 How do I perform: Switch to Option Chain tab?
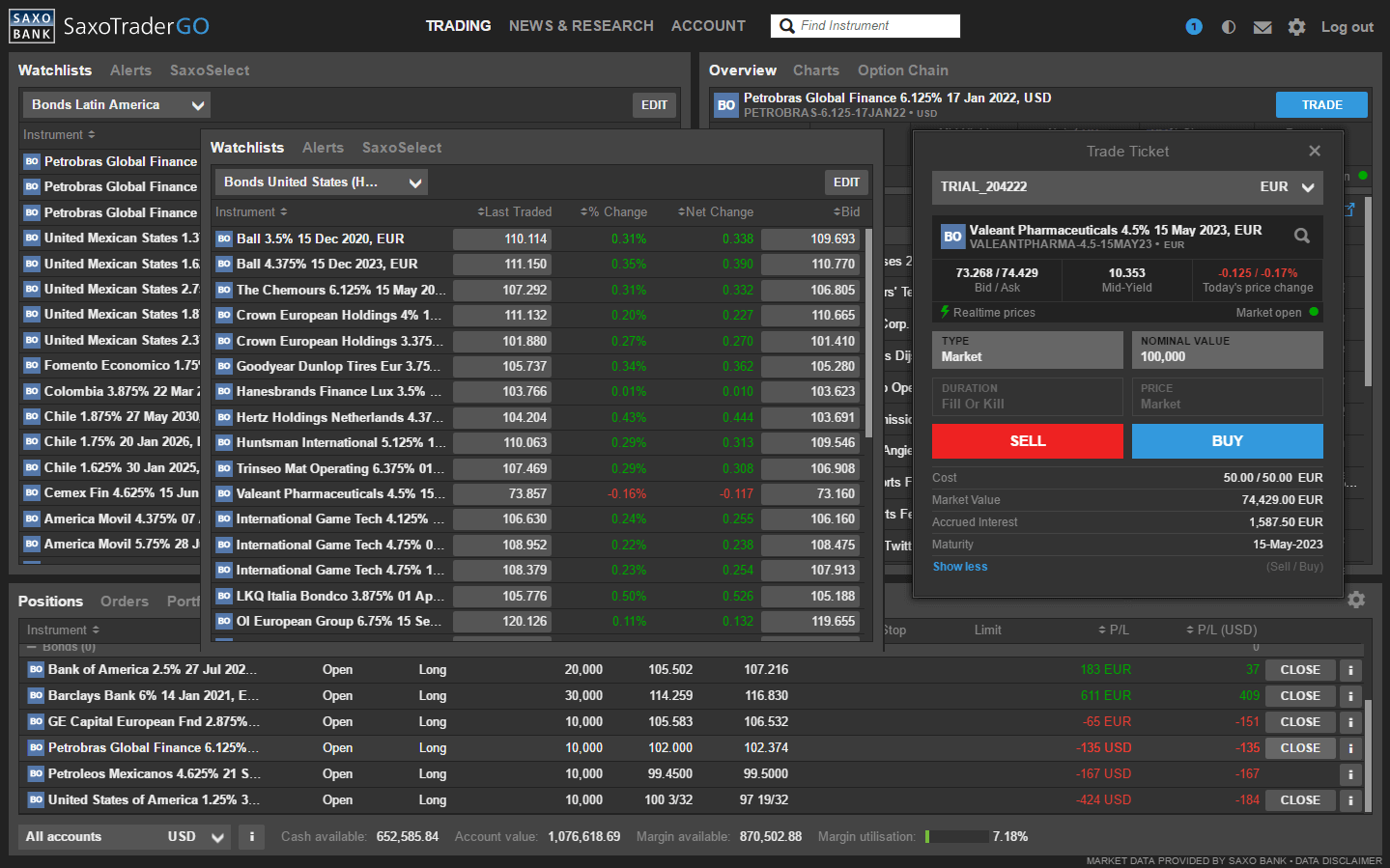[903, 70]
